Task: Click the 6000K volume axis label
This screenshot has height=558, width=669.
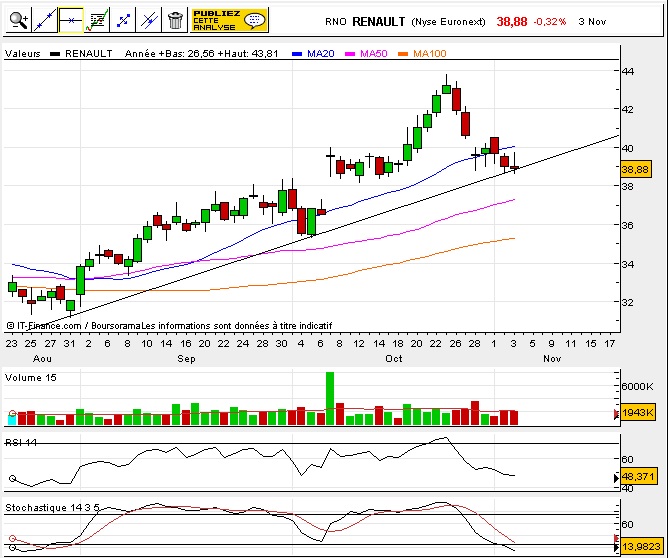Action: [637, 387]
